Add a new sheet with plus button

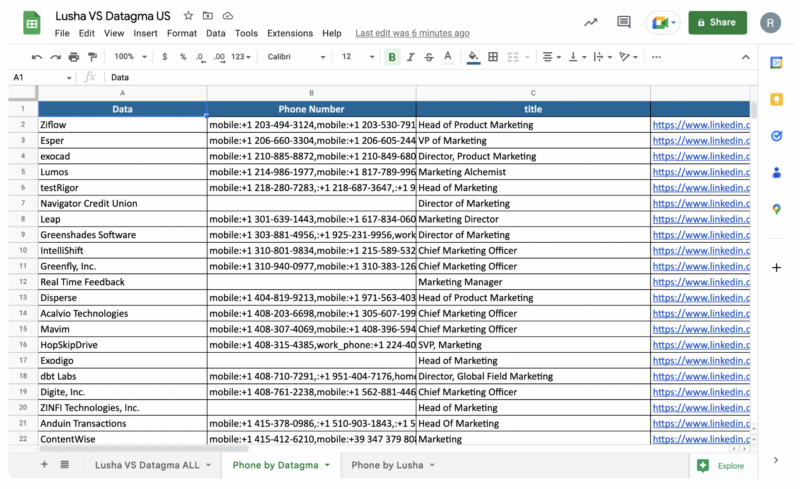pyautogui.click(x=44, y=464)
